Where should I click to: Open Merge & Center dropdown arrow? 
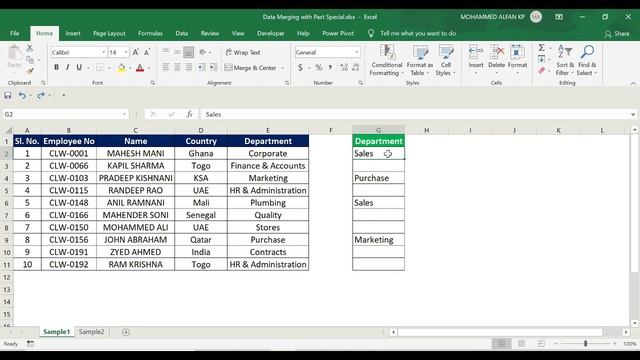click(x=282, y=68)
